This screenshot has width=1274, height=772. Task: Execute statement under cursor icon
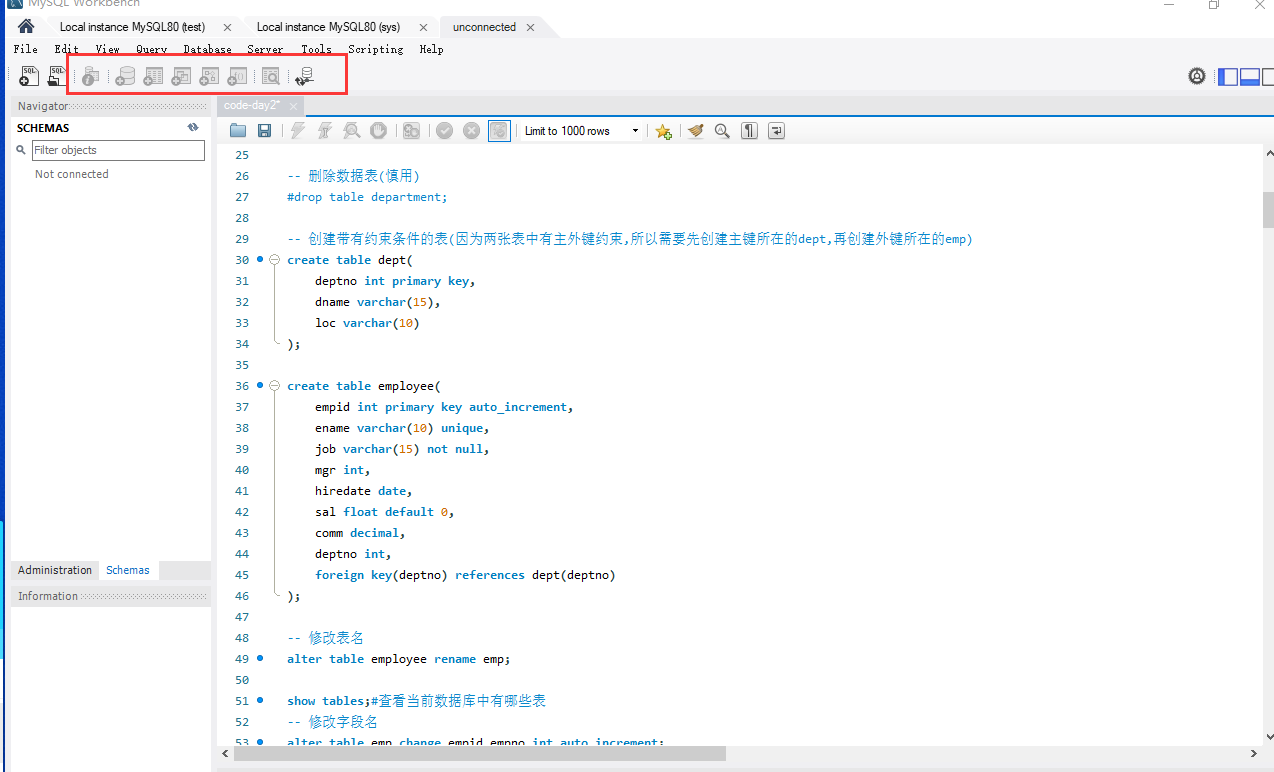click(x=325, y=131)
